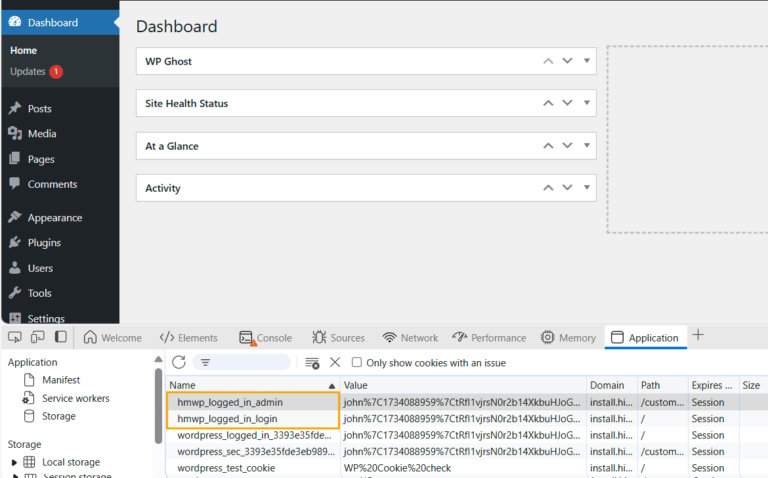Click the inspect element picker icon
Image resolution: width=768 pixels, height=478 pixels.
[13, 337]
